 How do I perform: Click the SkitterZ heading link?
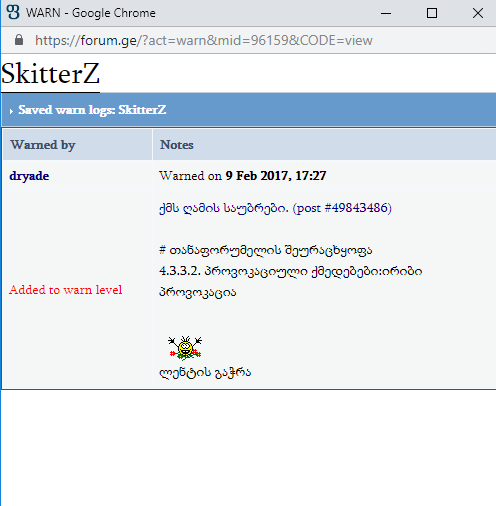coord(50,74)
